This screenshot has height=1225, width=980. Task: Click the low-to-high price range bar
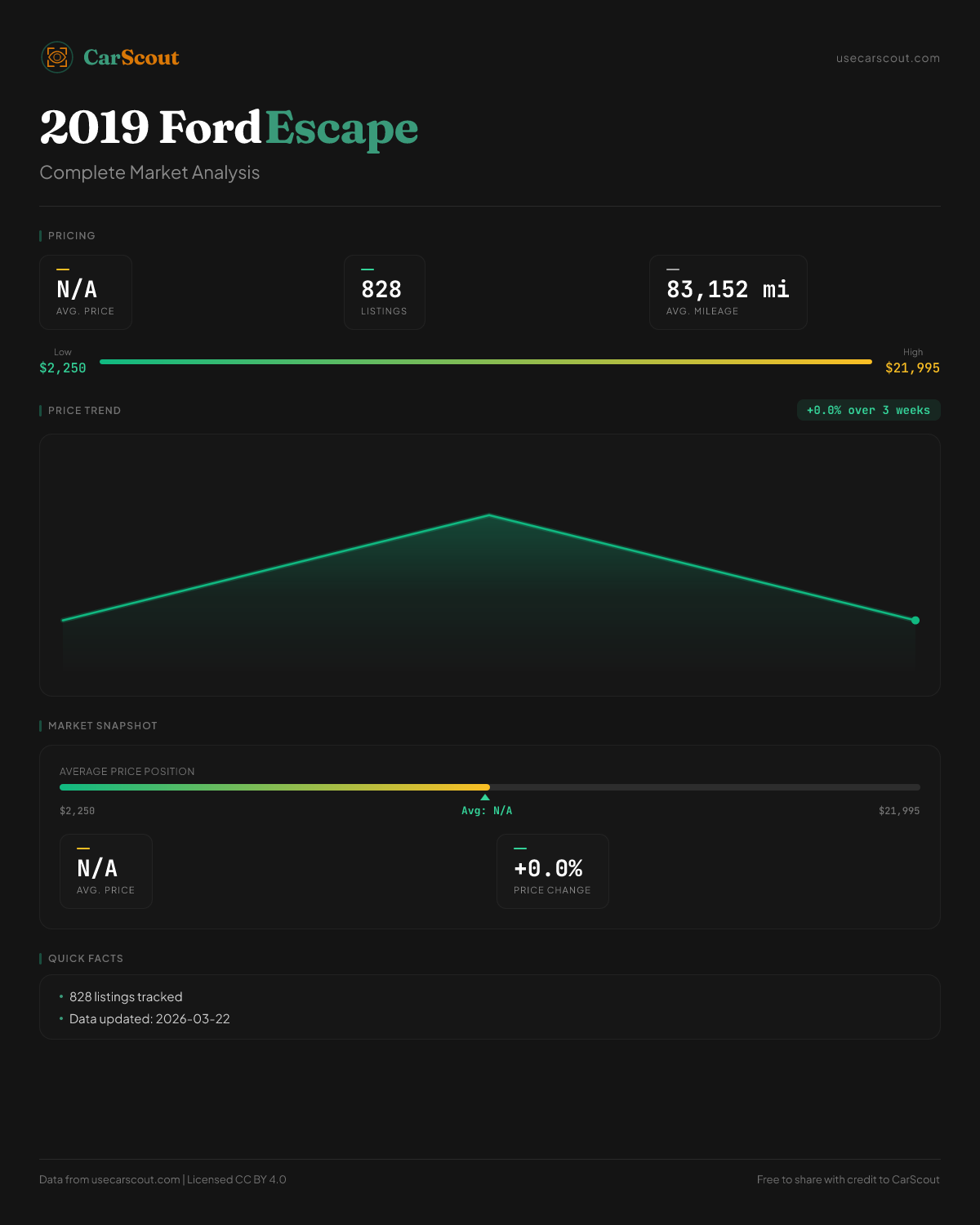coord(486,362)
